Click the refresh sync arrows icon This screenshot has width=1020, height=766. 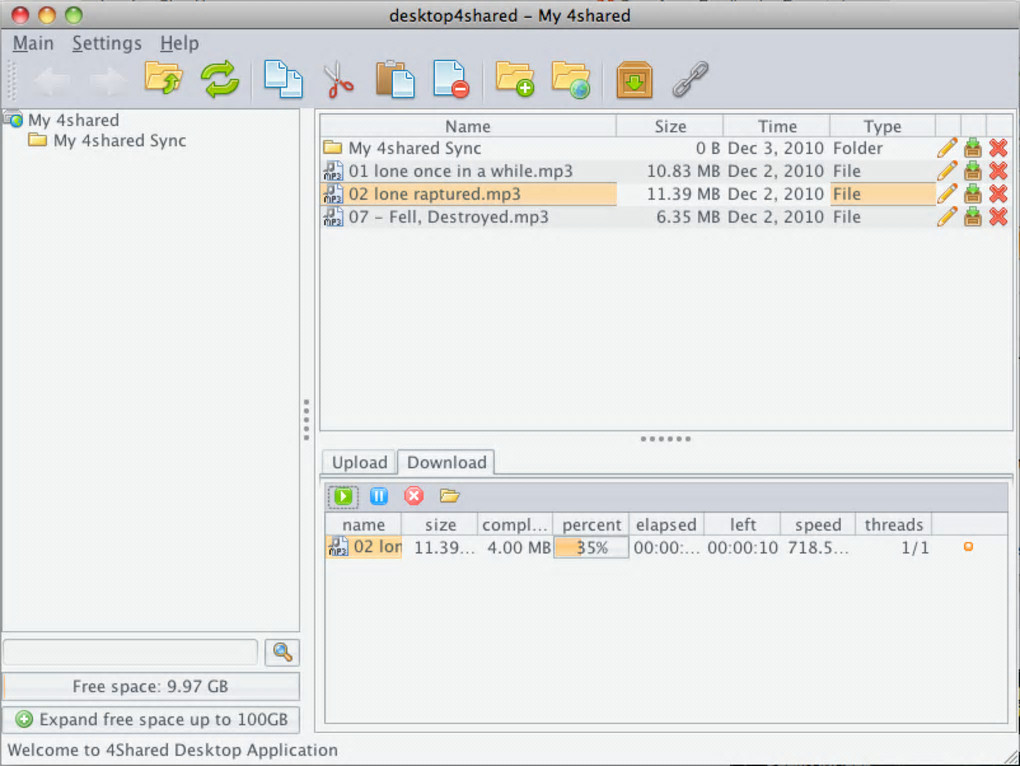220,79
